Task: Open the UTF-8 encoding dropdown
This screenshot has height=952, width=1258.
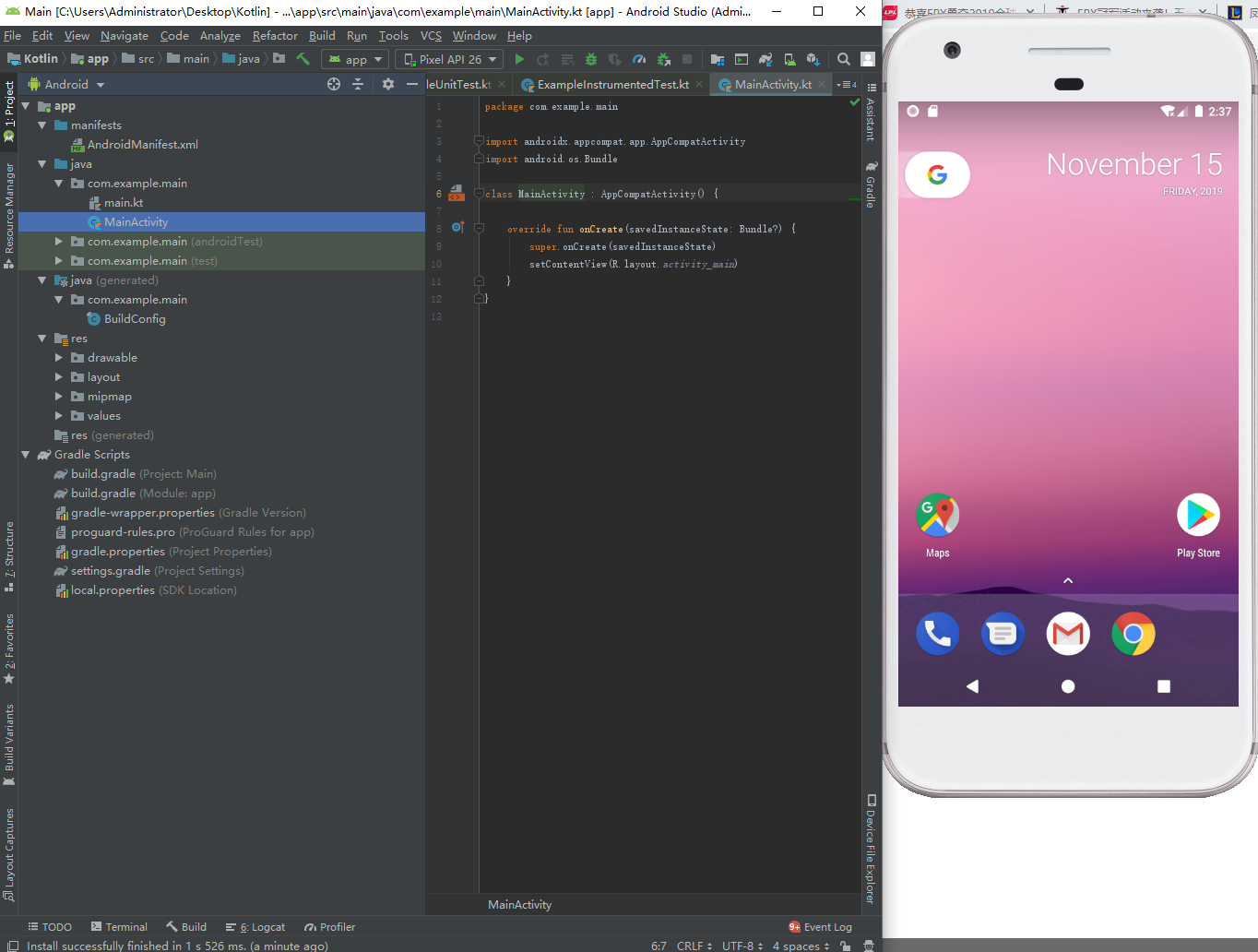Action: pos(742,946)
